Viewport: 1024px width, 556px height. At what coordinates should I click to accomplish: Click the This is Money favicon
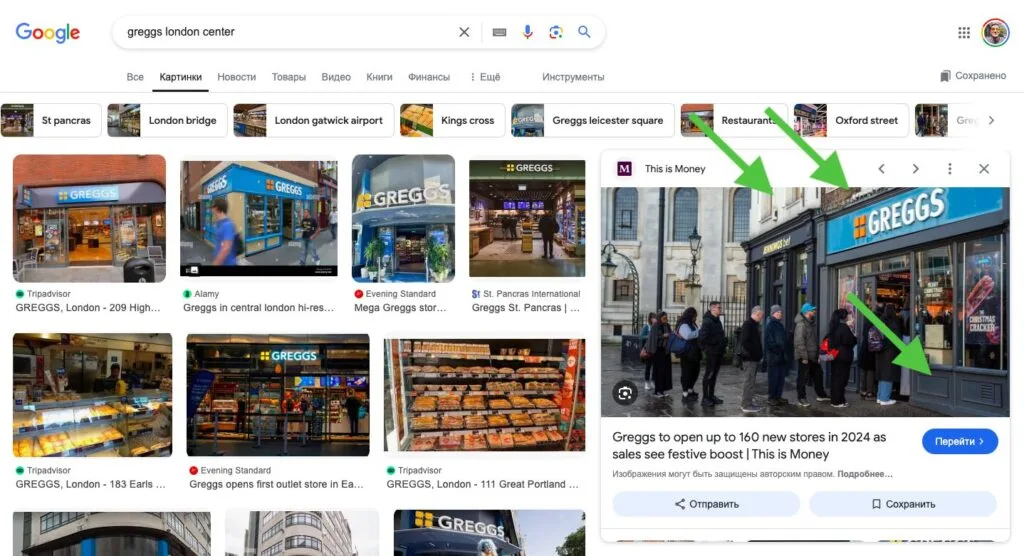tap(624, 169)
